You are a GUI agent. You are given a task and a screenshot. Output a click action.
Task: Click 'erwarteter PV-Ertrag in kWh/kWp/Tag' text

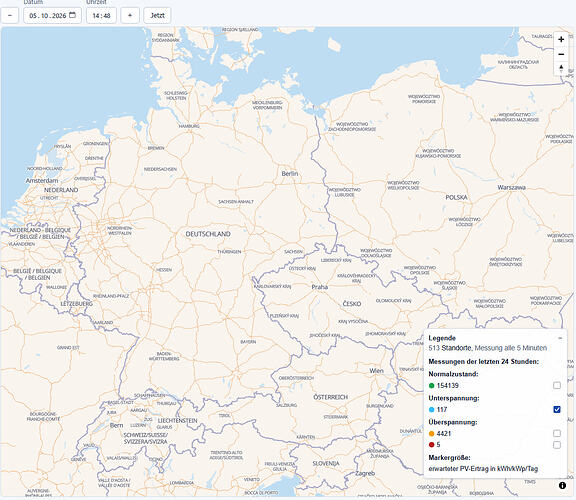(483, 469)
